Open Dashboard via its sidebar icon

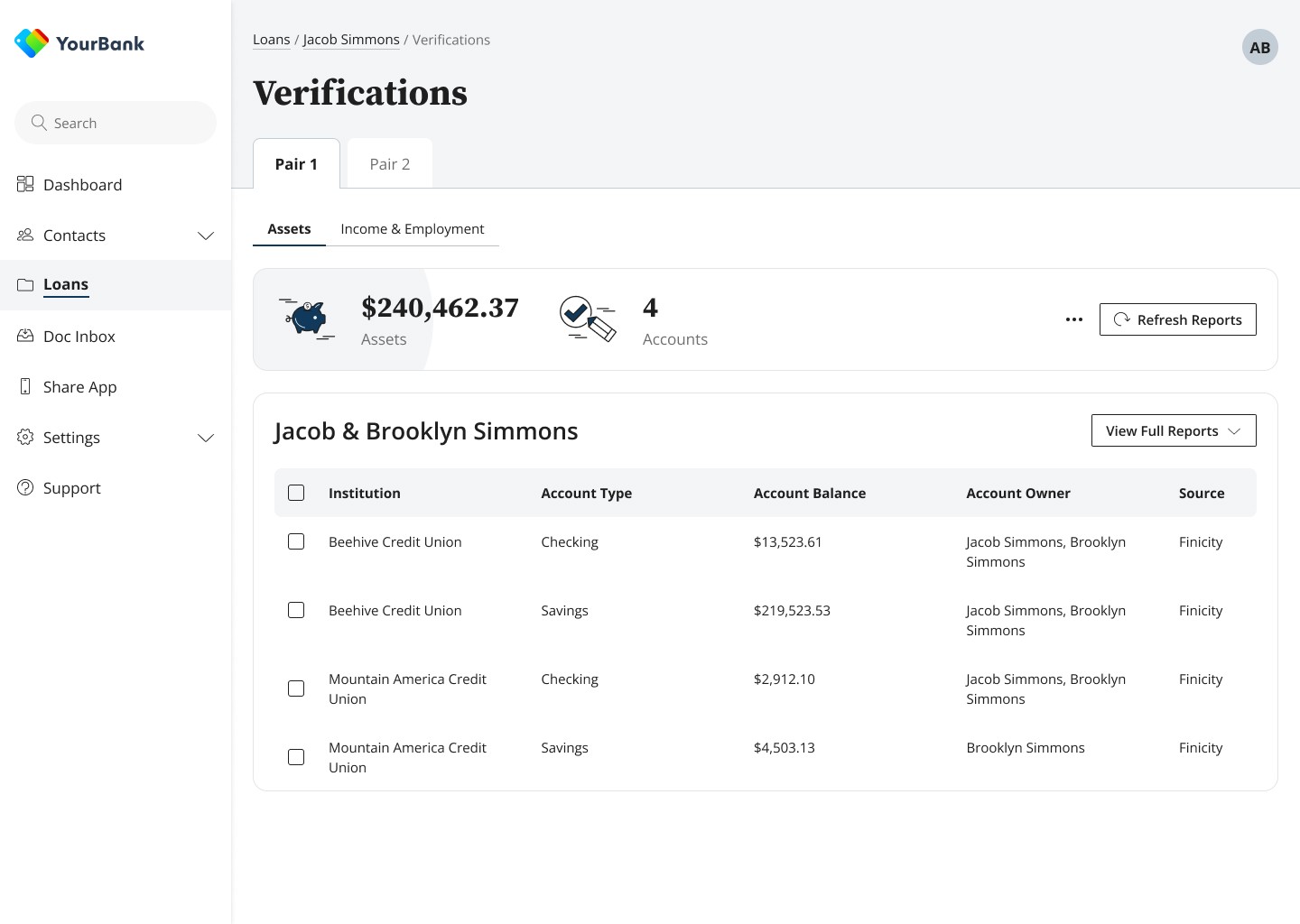point(25,184)
